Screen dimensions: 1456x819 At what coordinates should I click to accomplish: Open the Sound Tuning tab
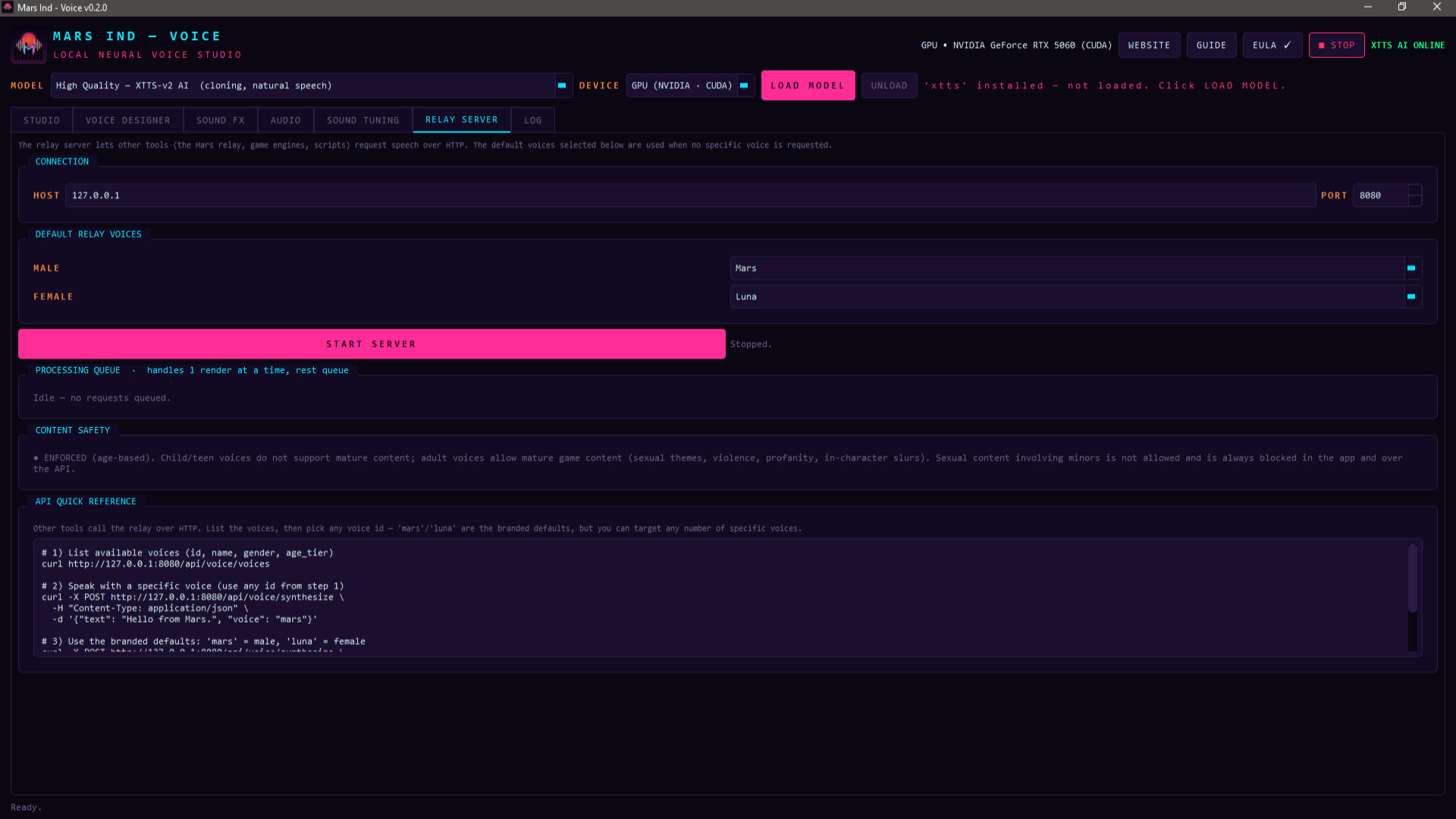coord(363,121)
